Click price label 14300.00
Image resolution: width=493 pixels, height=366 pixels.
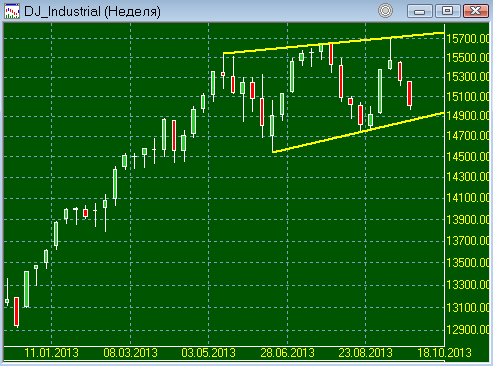tap(468, 177)
